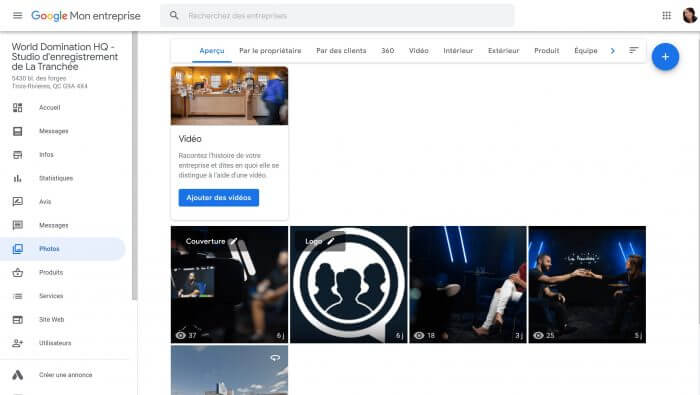
Task: Open the Google apps grid
Action: (667, 16)
